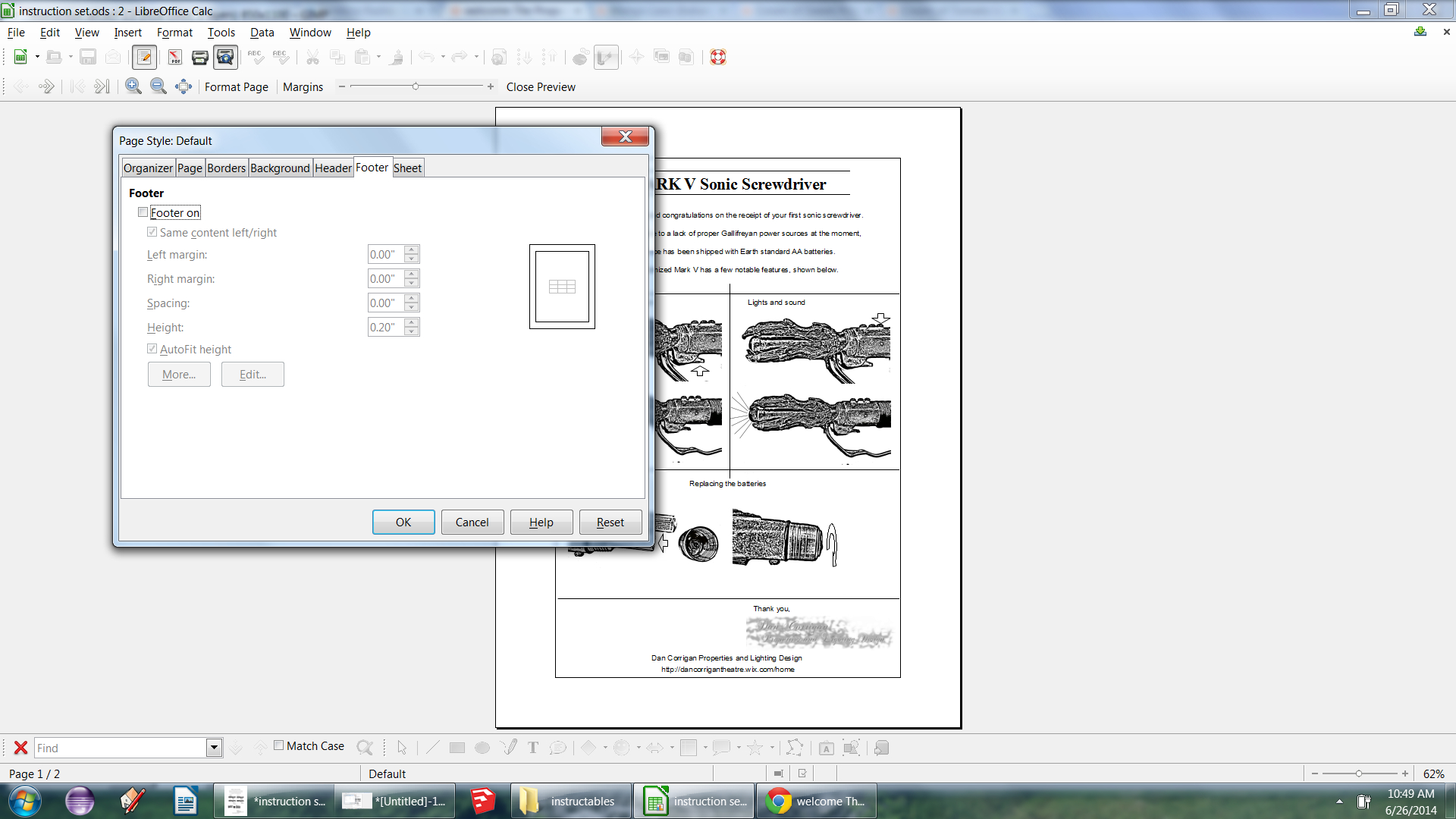Screen dimensions: 1456x819
Task: Open LibreOffice Help lifebuoy icon
Action: click(718, 57)
